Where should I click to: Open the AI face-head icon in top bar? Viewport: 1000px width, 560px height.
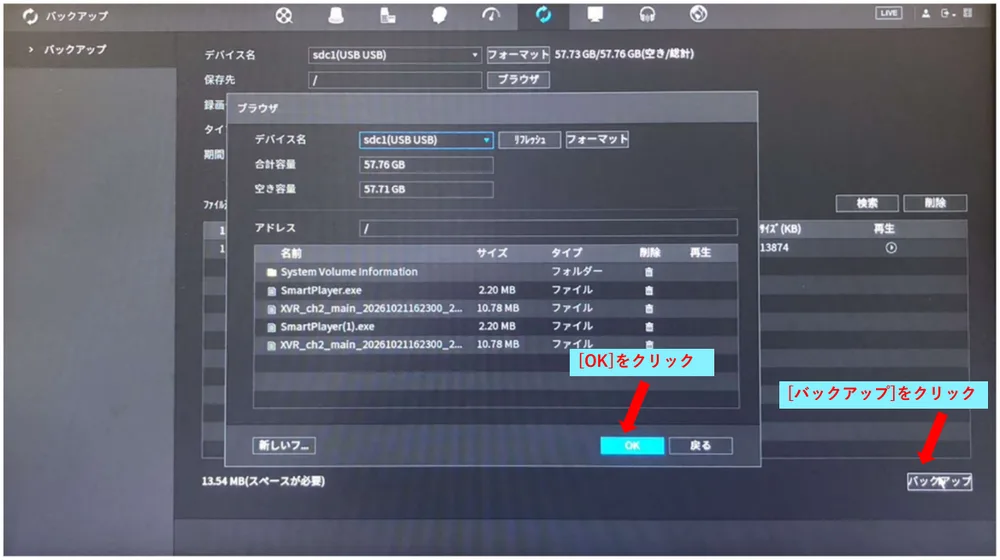coord(439,15)
